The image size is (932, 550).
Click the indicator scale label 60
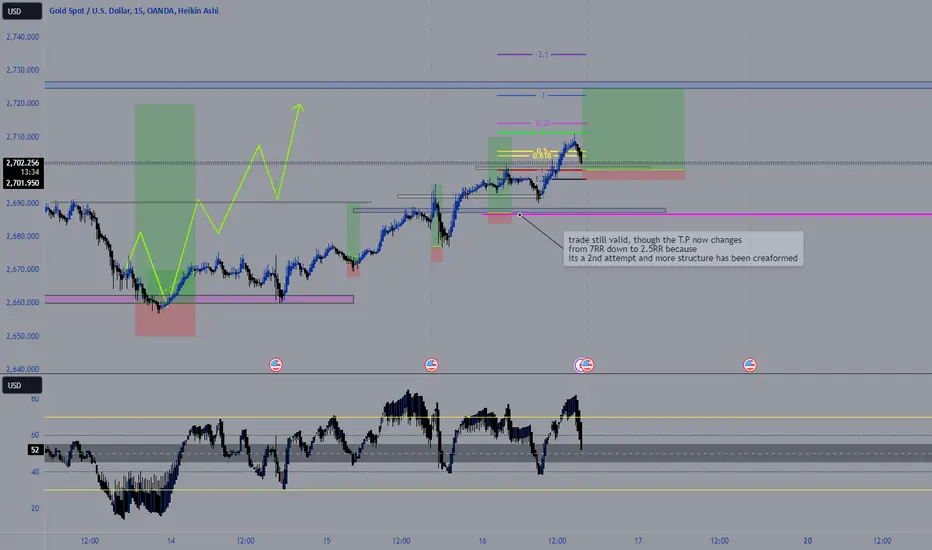click(x=35, y=435)
